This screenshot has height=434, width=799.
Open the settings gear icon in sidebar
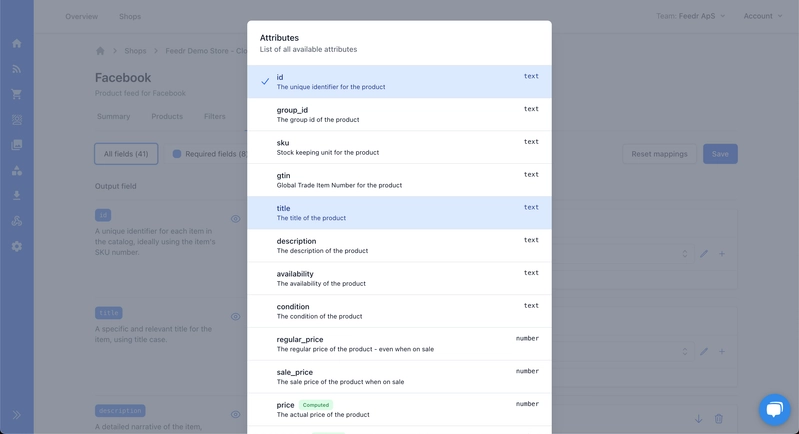[17, 247]
